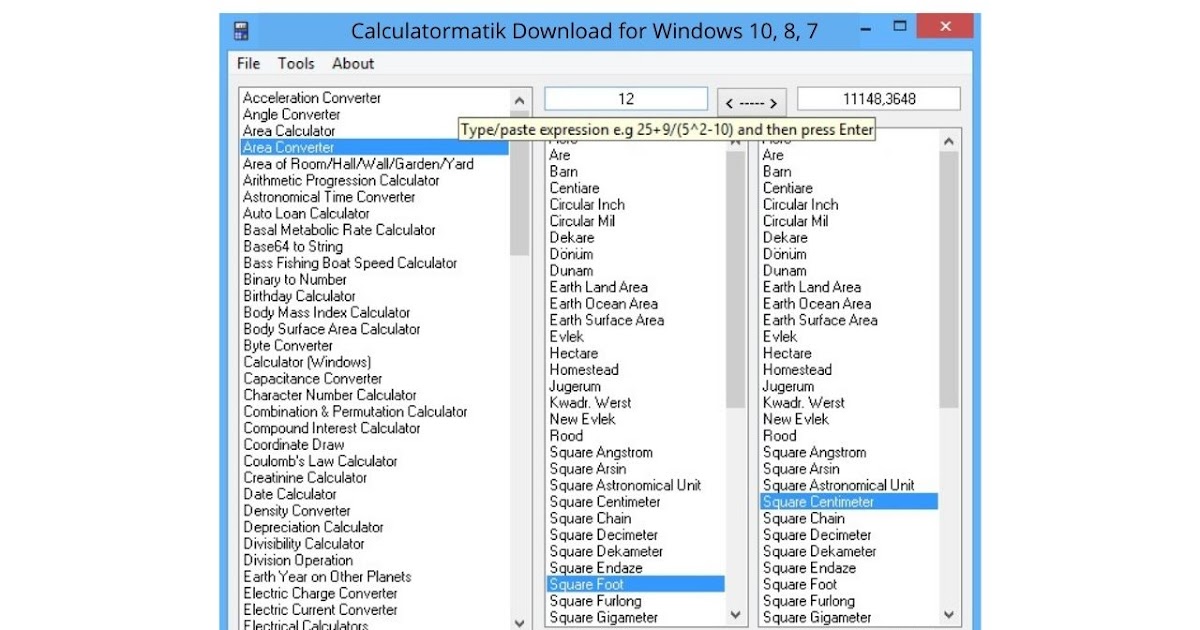The image size is (1200, 630).
Task: Select Creatinine Calculator
Action: 306,477
